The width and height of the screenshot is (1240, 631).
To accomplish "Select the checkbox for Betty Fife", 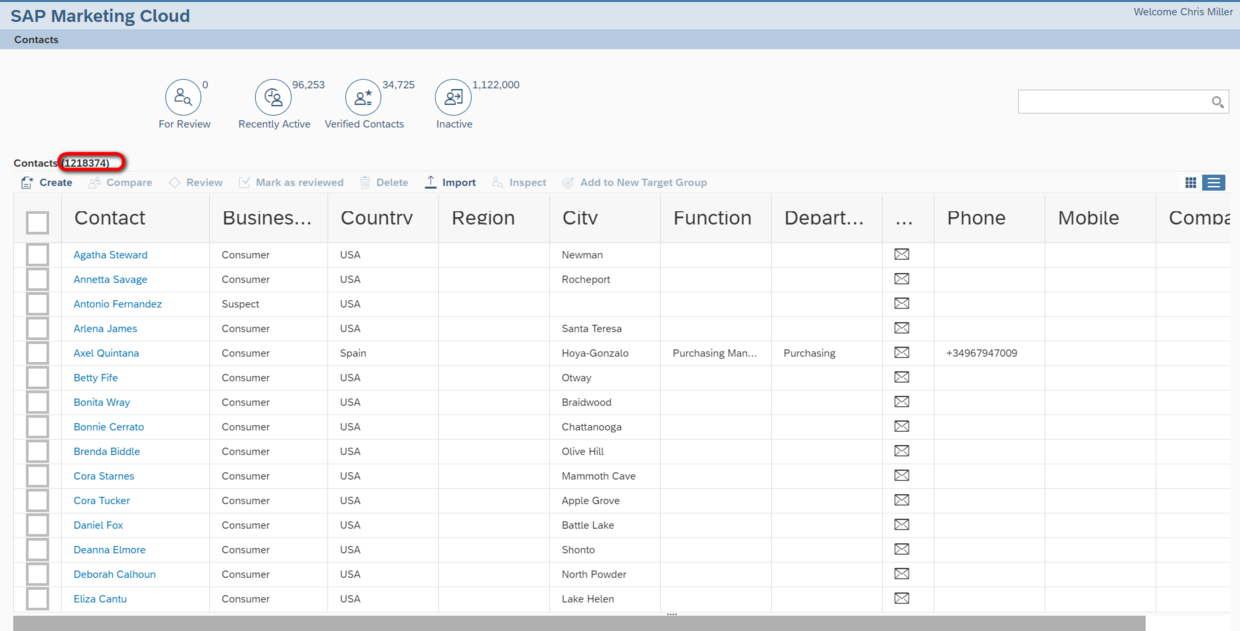I will coord(37,378).
